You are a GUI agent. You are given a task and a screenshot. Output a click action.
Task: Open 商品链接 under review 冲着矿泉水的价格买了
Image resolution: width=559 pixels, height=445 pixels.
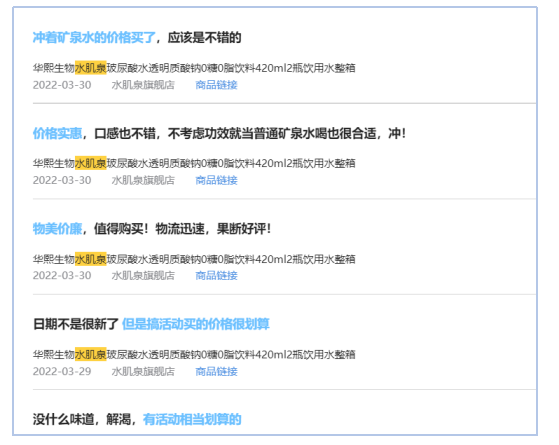[x=216, y=85]
